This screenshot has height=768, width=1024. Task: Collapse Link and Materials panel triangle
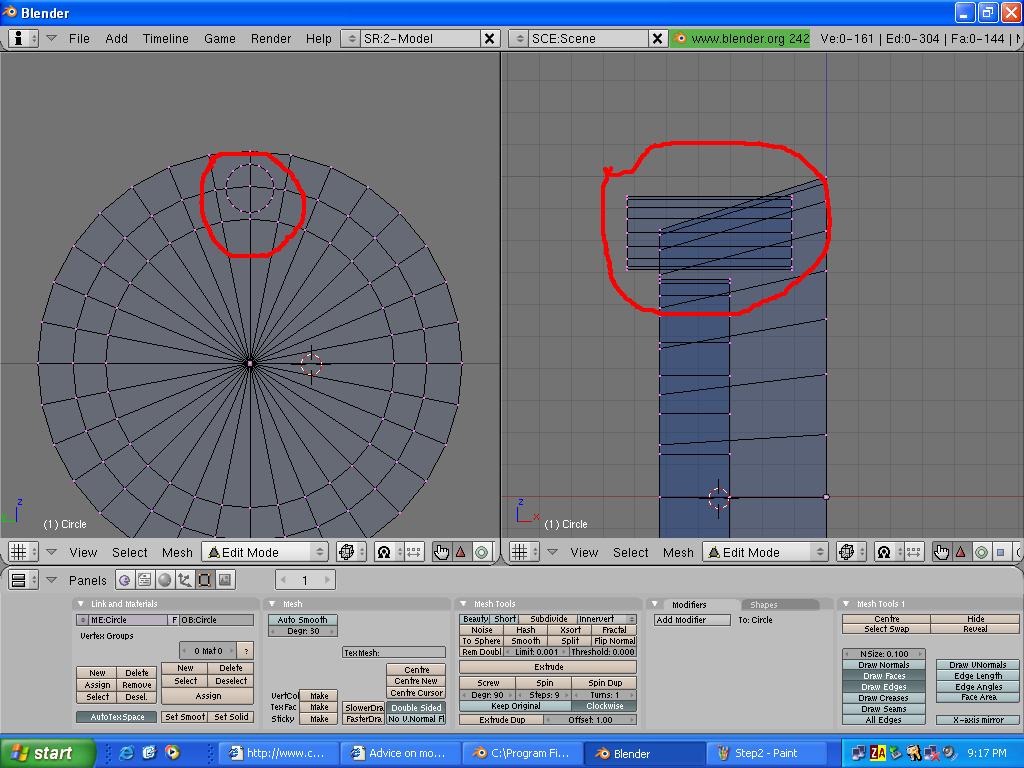[x=81, y=604]
